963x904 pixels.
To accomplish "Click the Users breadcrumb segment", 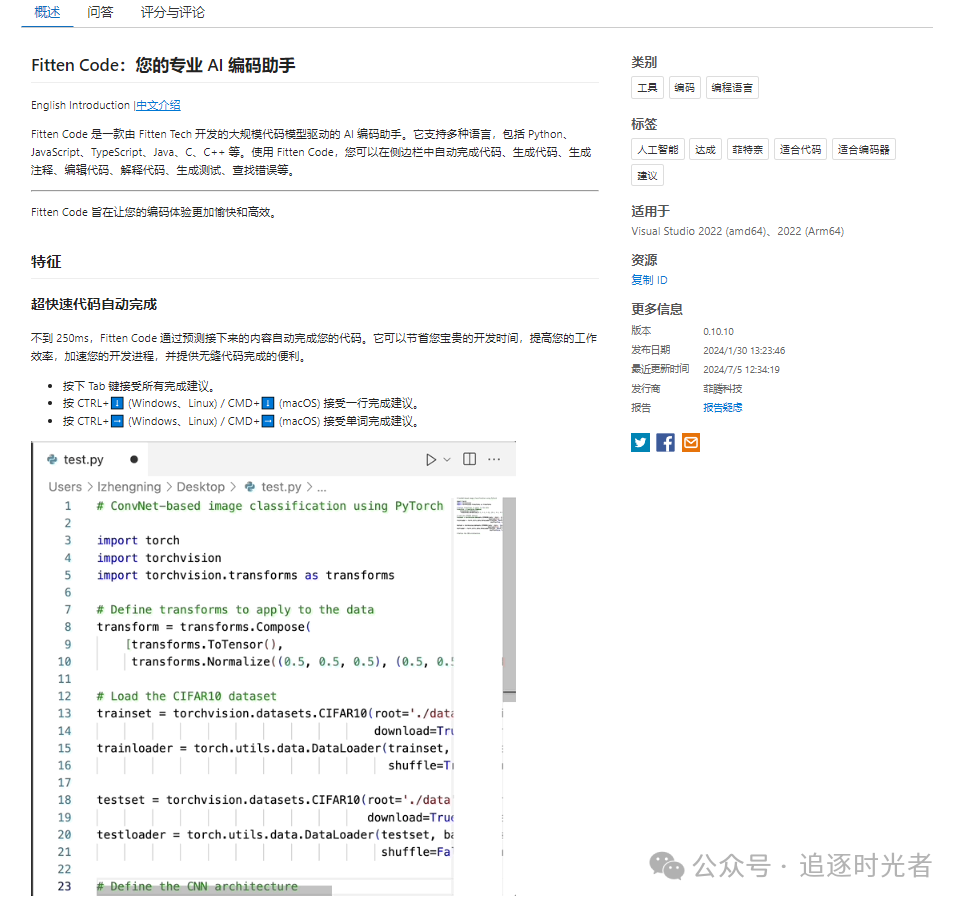I will pos(65,487).
